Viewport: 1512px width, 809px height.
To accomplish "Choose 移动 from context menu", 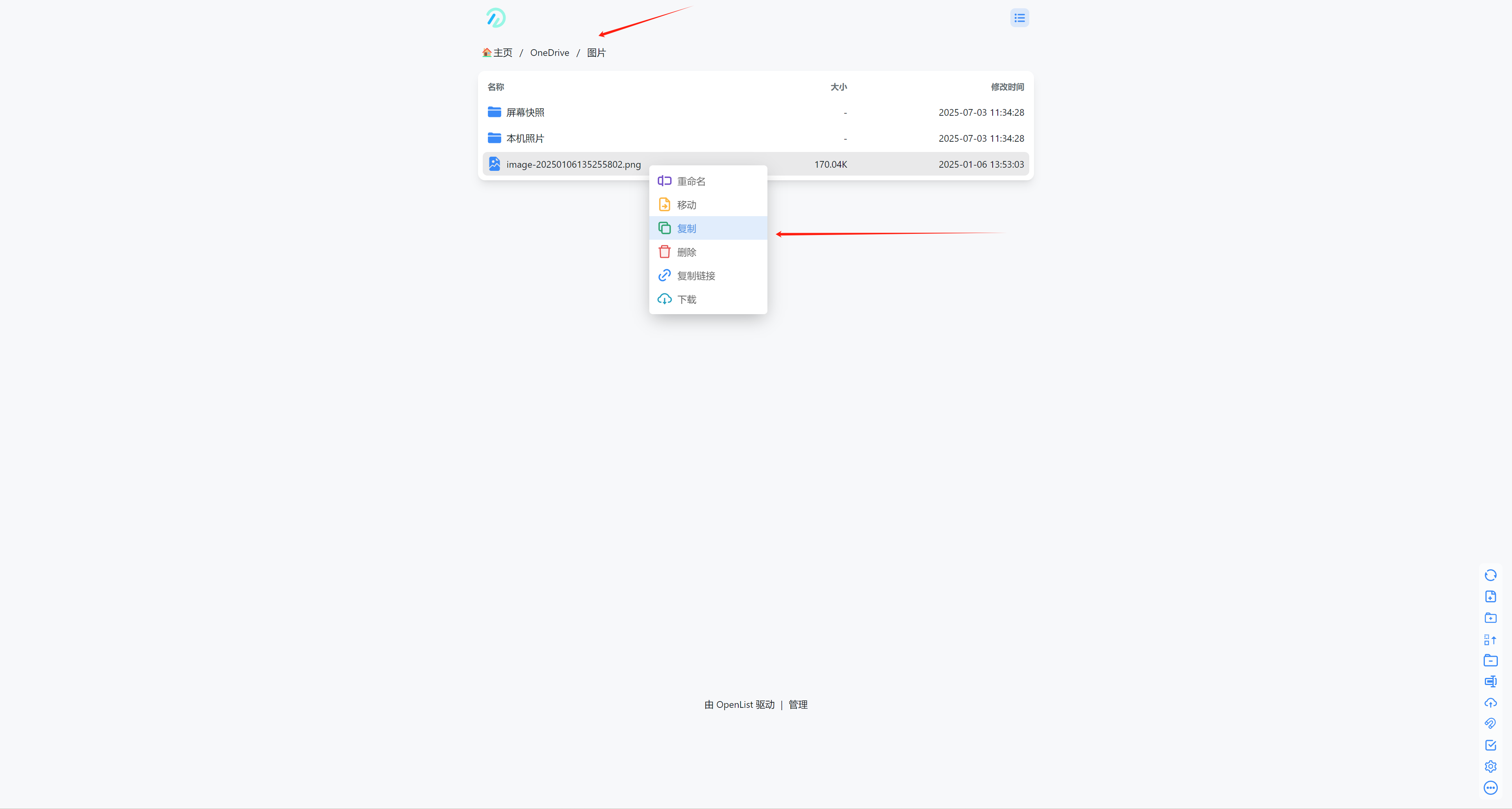I will pos(708,205).
